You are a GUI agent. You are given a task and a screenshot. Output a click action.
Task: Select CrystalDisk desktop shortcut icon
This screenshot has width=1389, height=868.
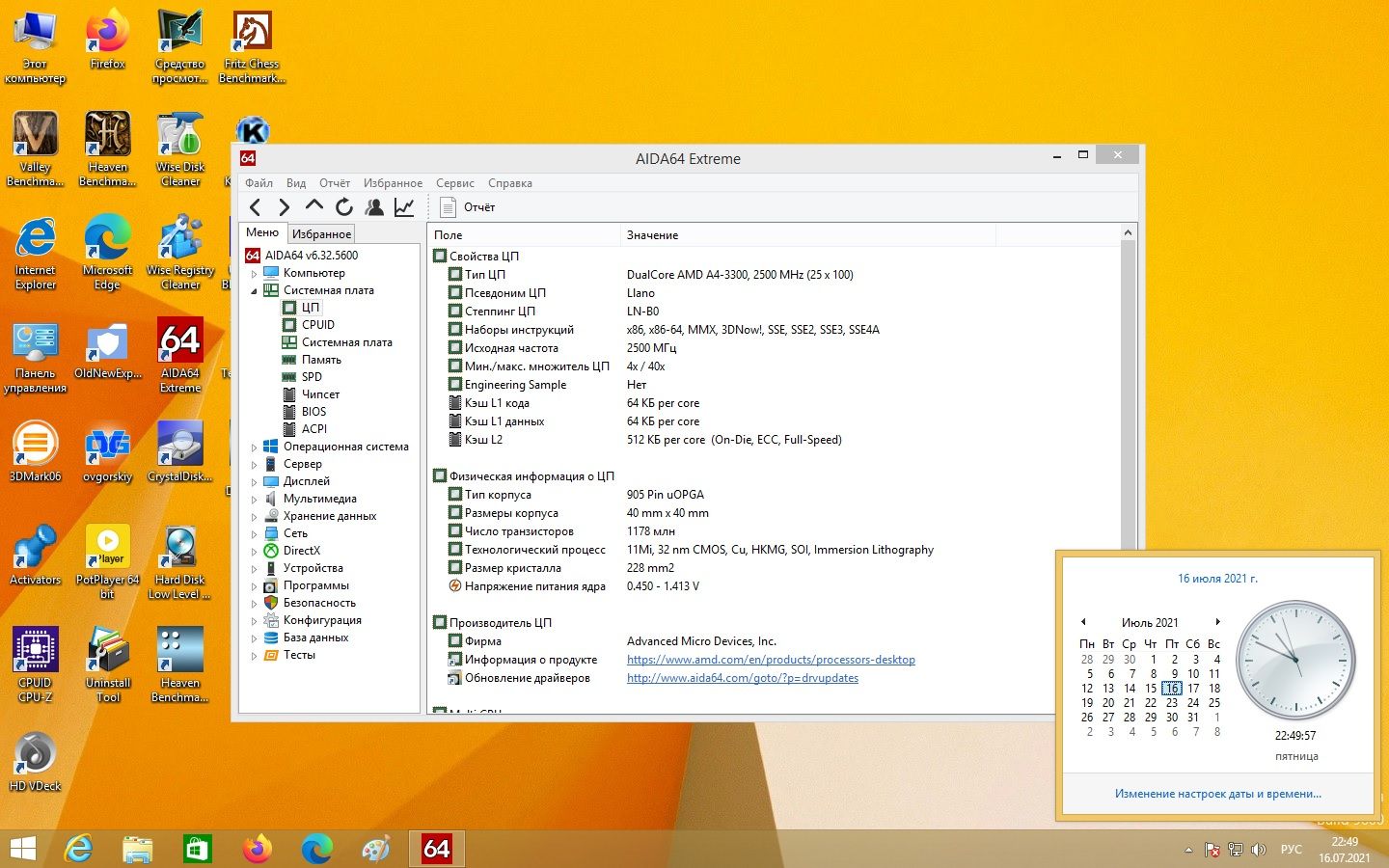(180, 451)
